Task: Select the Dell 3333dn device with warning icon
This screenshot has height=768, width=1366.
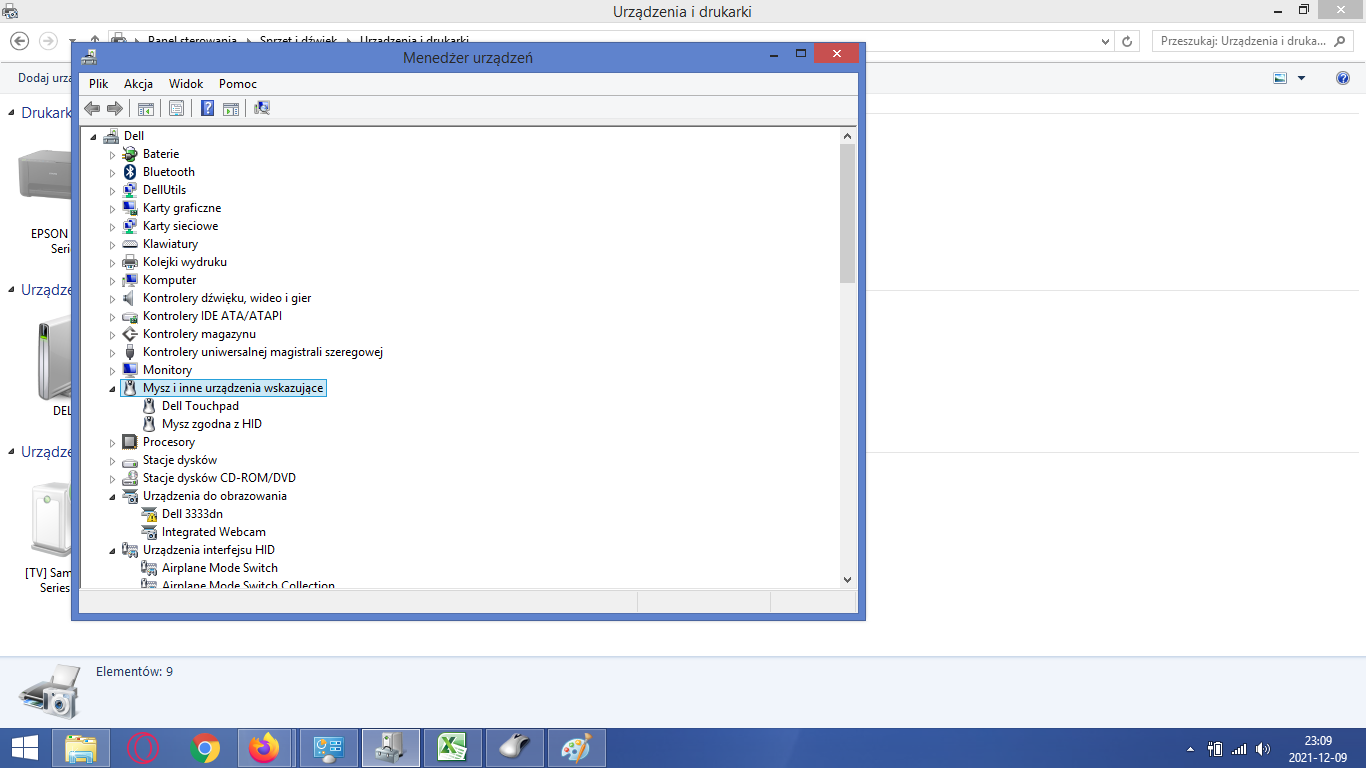Action: (192, 514)
